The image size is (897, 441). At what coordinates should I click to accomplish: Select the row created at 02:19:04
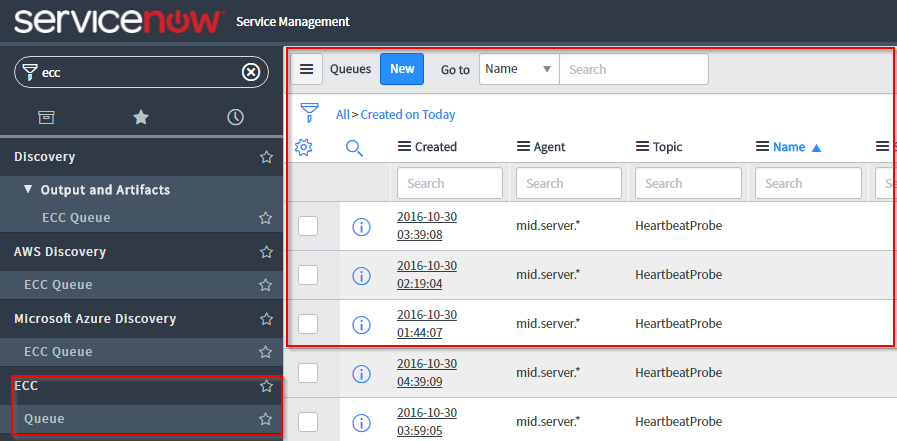[x=308, y=275]
